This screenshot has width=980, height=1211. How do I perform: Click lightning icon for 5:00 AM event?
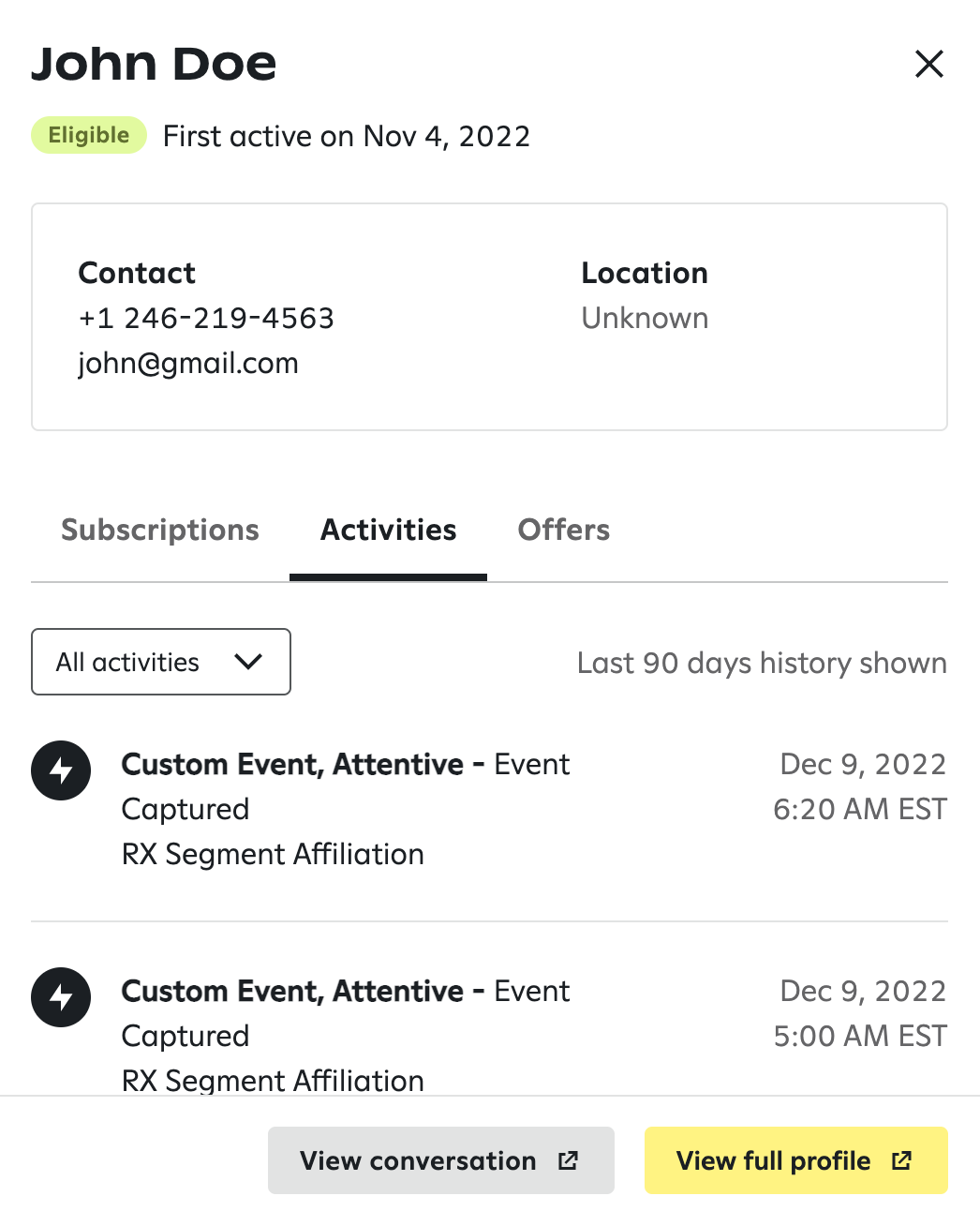point(61,997)
